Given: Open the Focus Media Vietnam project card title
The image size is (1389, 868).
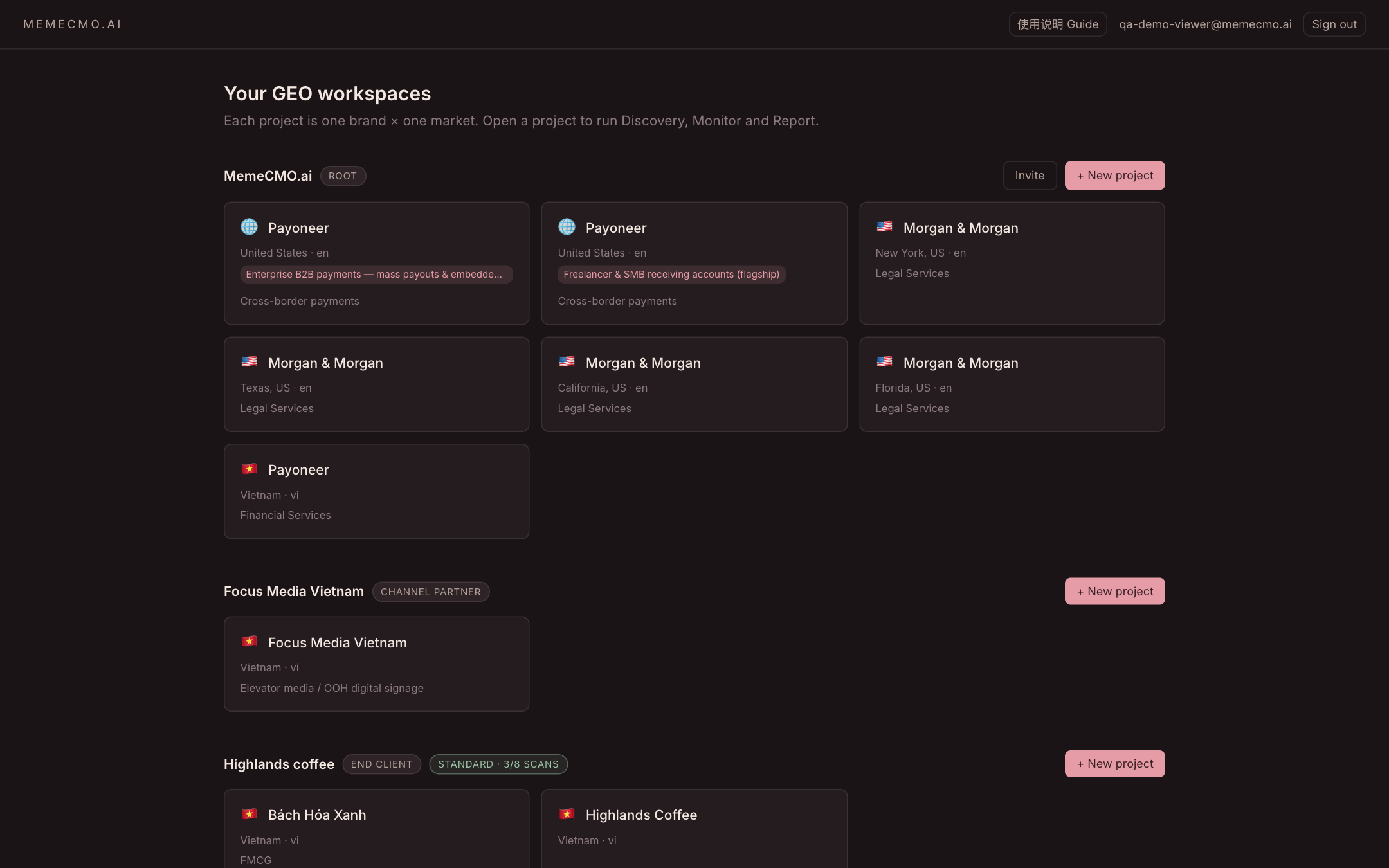Looking at the screenshot, I should [338, 643].
